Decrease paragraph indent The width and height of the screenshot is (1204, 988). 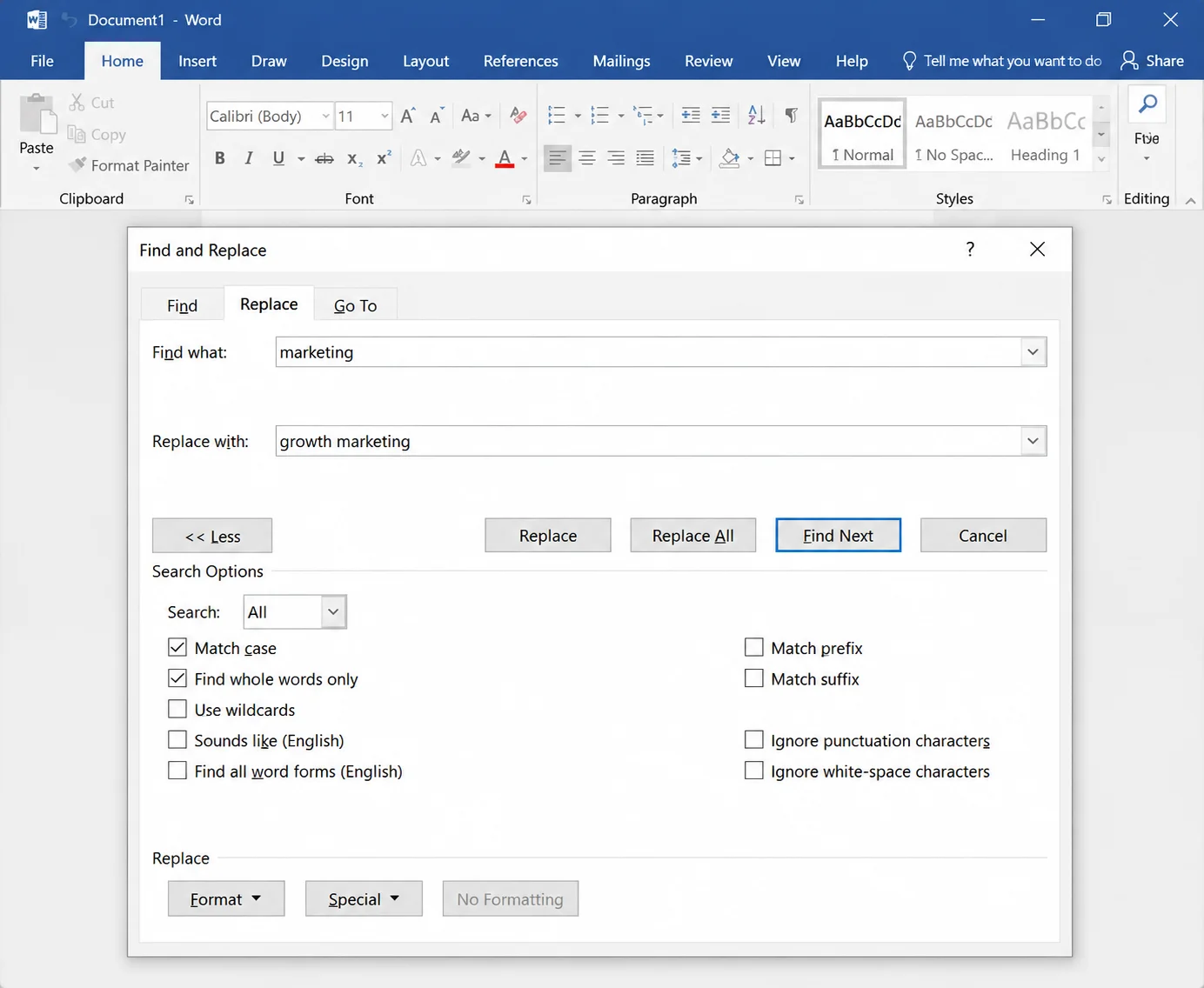(691, 115)
